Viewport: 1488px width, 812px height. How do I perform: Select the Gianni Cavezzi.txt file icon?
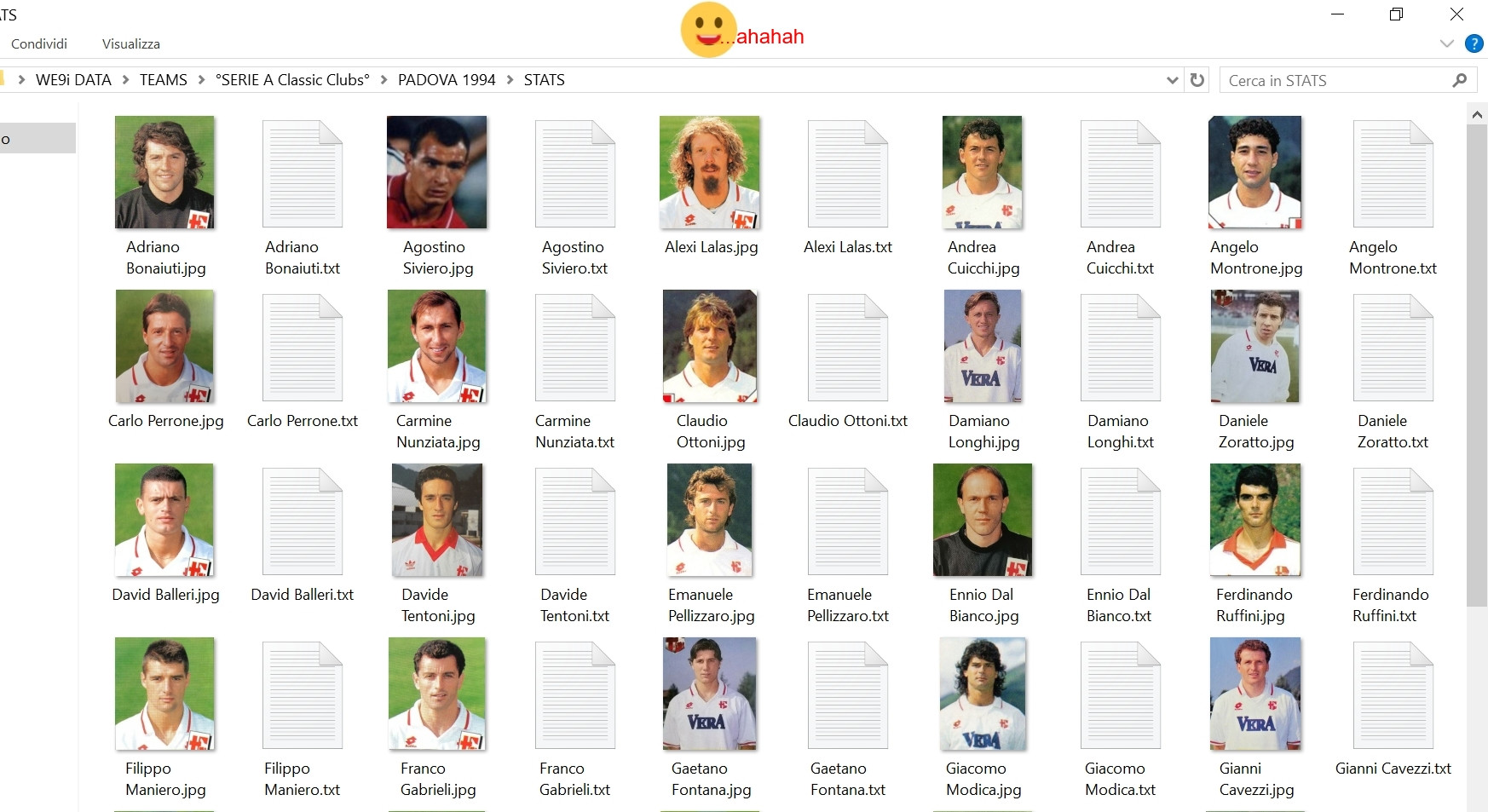pos(1393,695)
